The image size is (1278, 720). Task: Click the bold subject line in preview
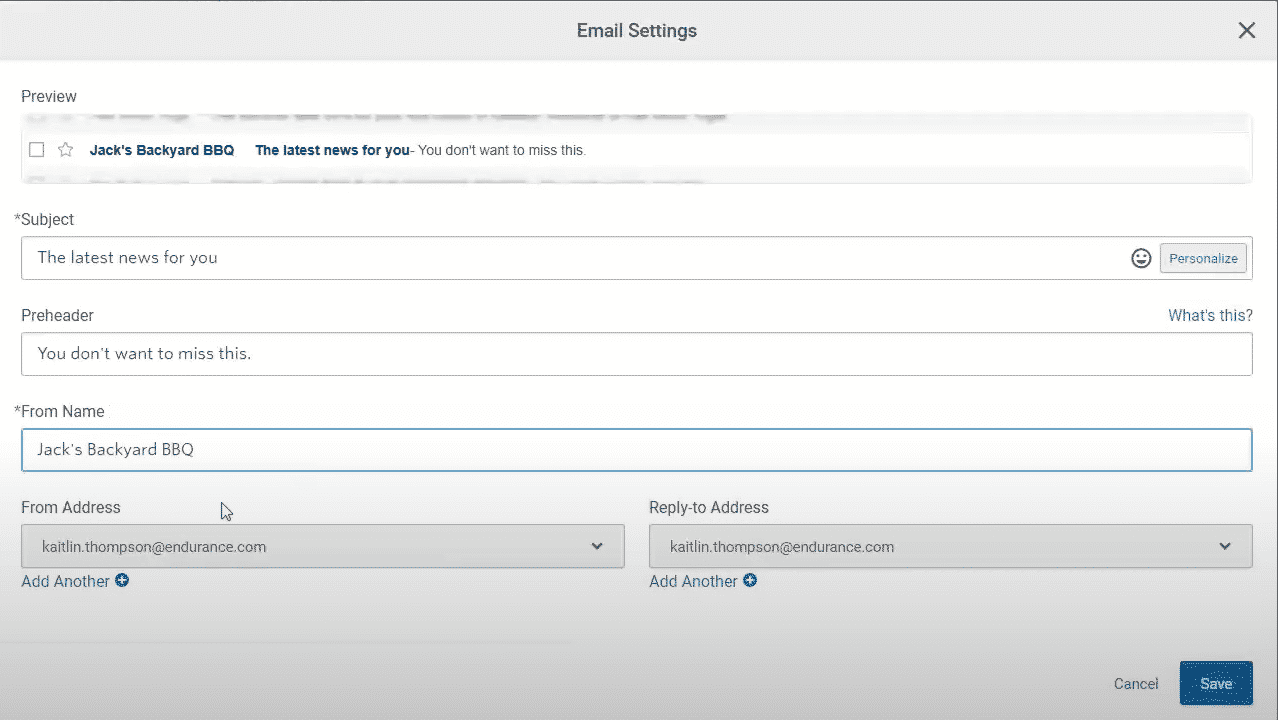point(332,150)
